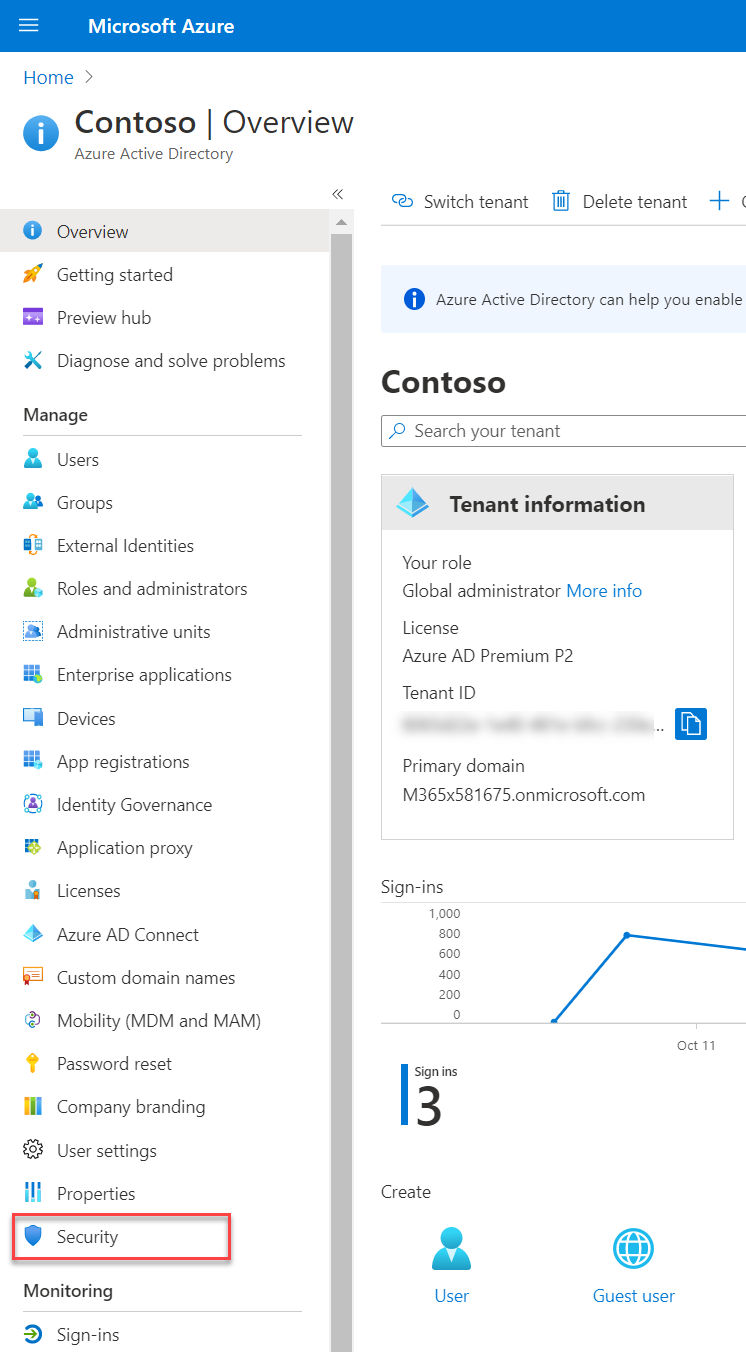
Task: Click the Diagnose and solve problems wrench icon
Action: click(33, 360)
